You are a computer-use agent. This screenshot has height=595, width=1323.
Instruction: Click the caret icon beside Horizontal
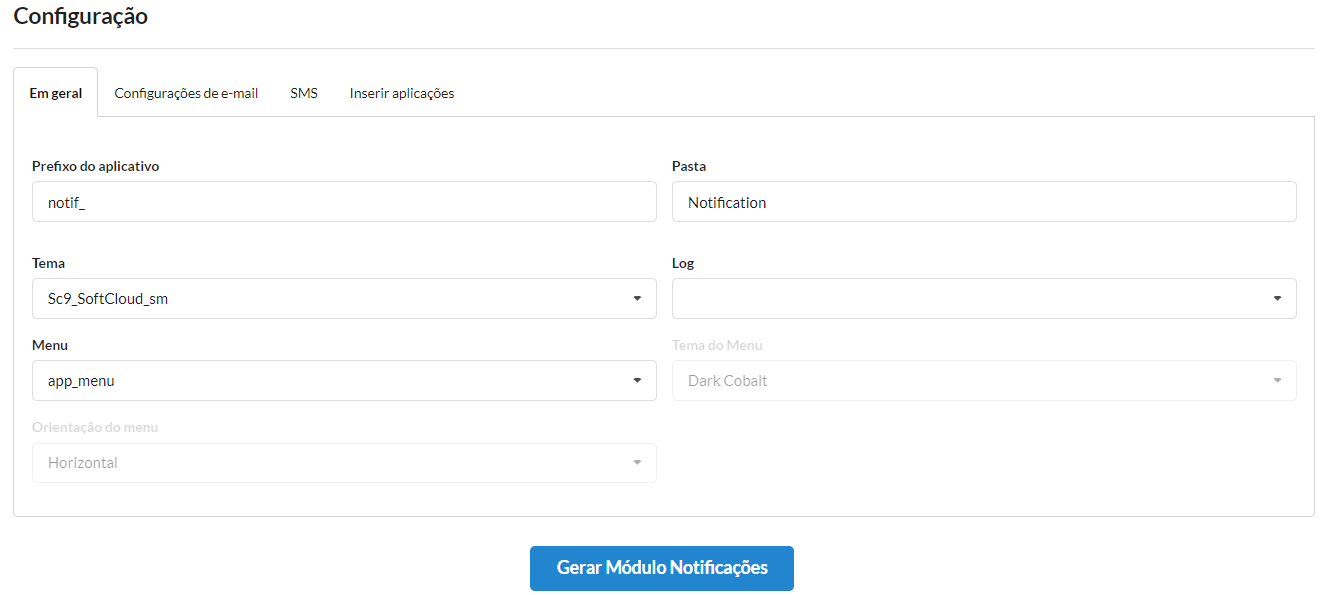pyautogui.click(x=637, y=462)
